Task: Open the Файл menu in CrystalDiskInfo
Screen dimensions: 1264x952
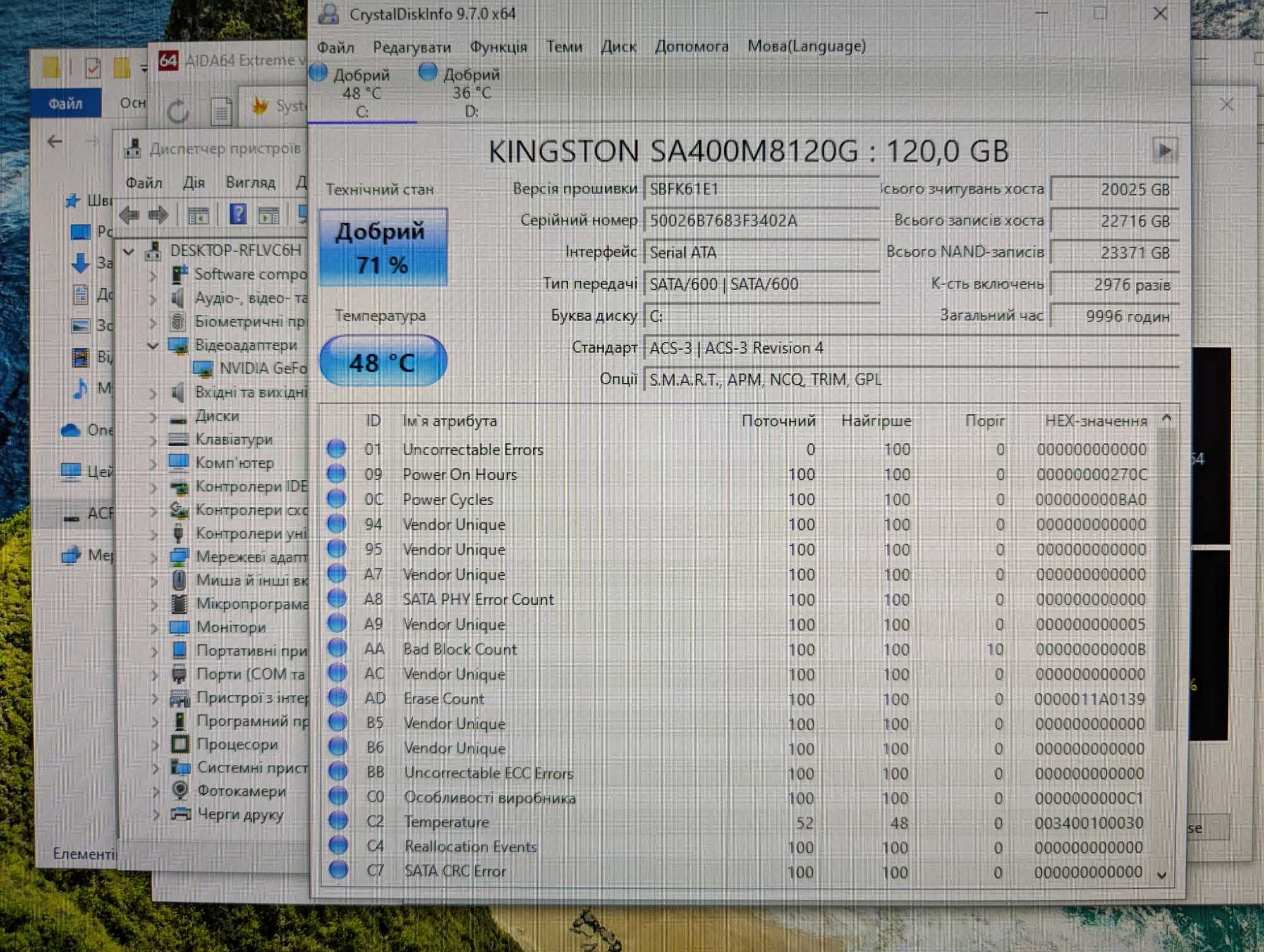Action: 335,47
